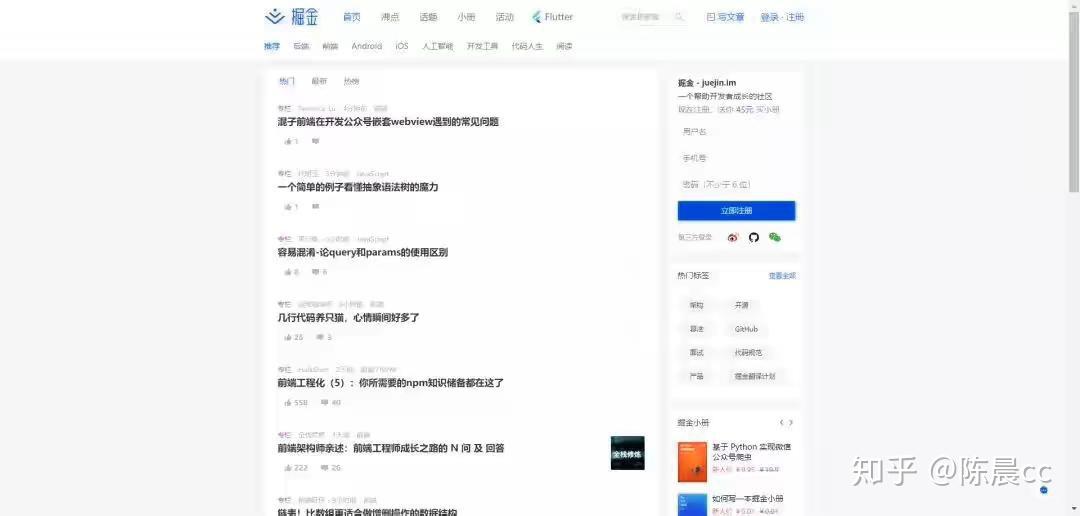Go to 首页 in top navigation

pyautogui.click(x=351, y=17)
